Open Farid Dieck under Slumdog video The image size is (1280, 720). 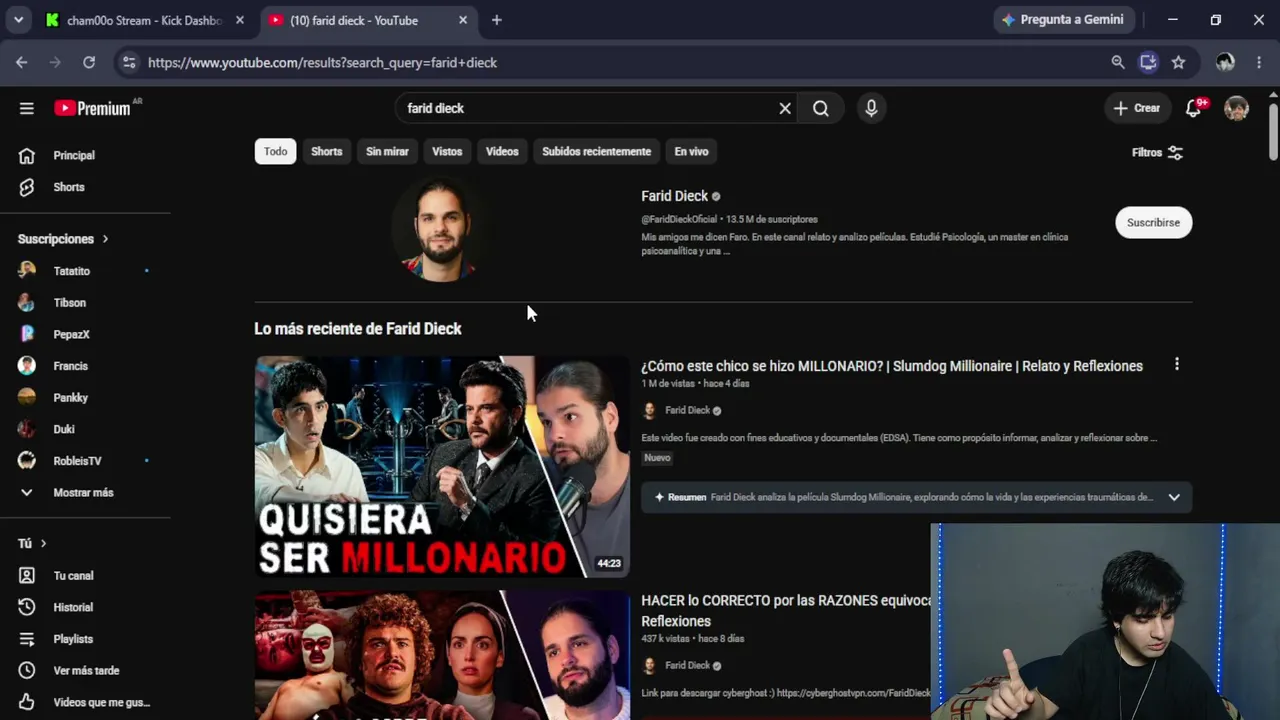click(688, 410)
